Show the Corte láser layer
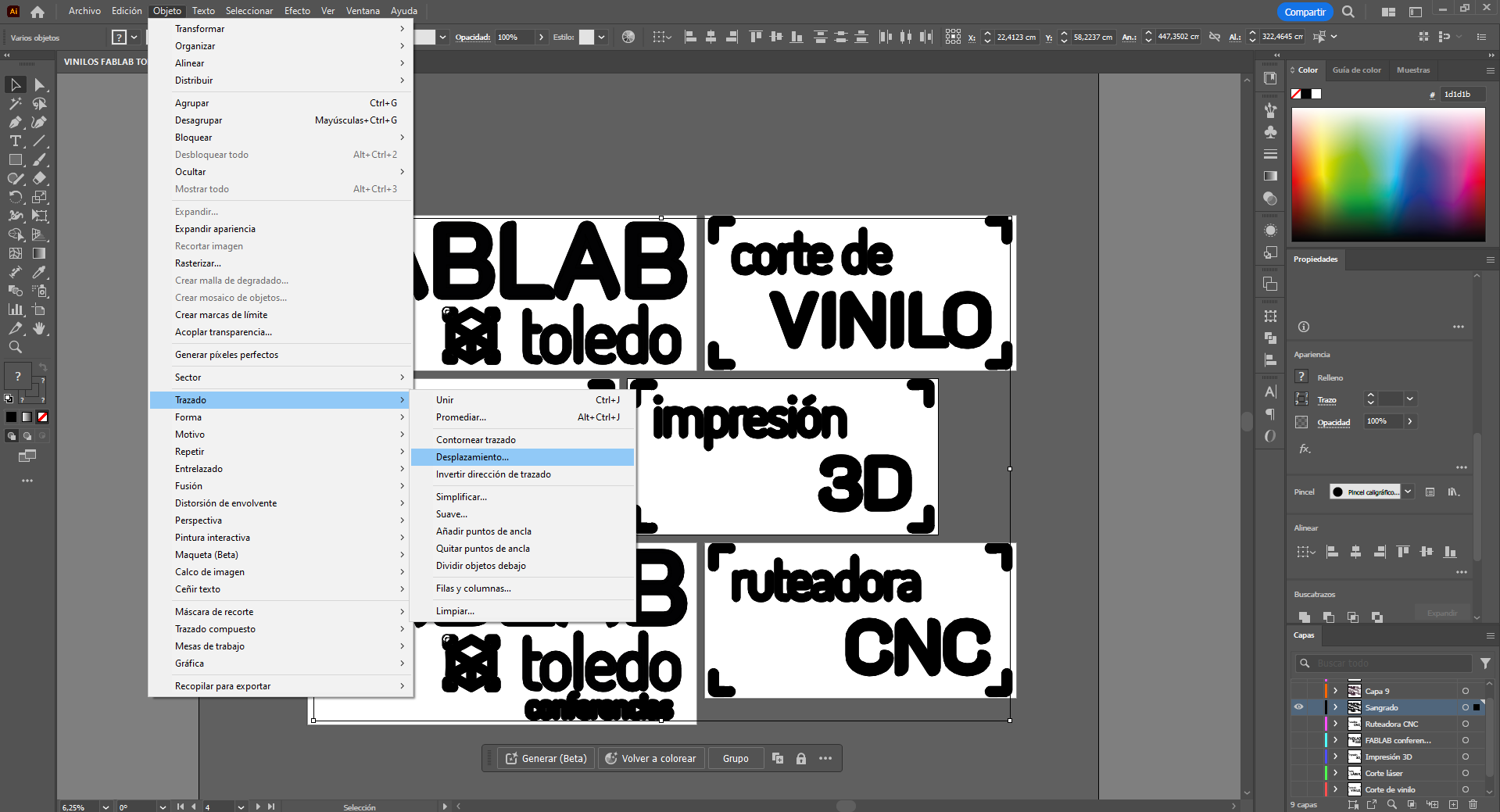1500x812 pixels. pos(1299,773)
